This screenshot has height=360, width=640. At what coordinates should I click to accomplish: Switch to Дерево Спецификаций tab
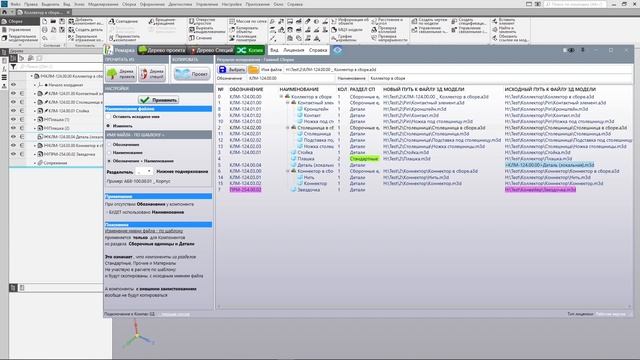tap(211, 50)
